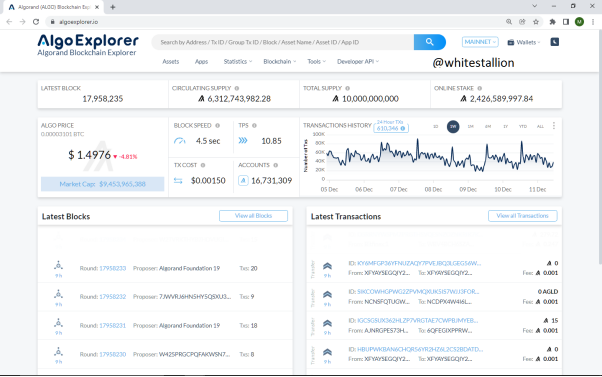The height and width of the screenshot is (377, 602).
Task: Open browser extensions puzzle icon
Action: pos(552,22)
